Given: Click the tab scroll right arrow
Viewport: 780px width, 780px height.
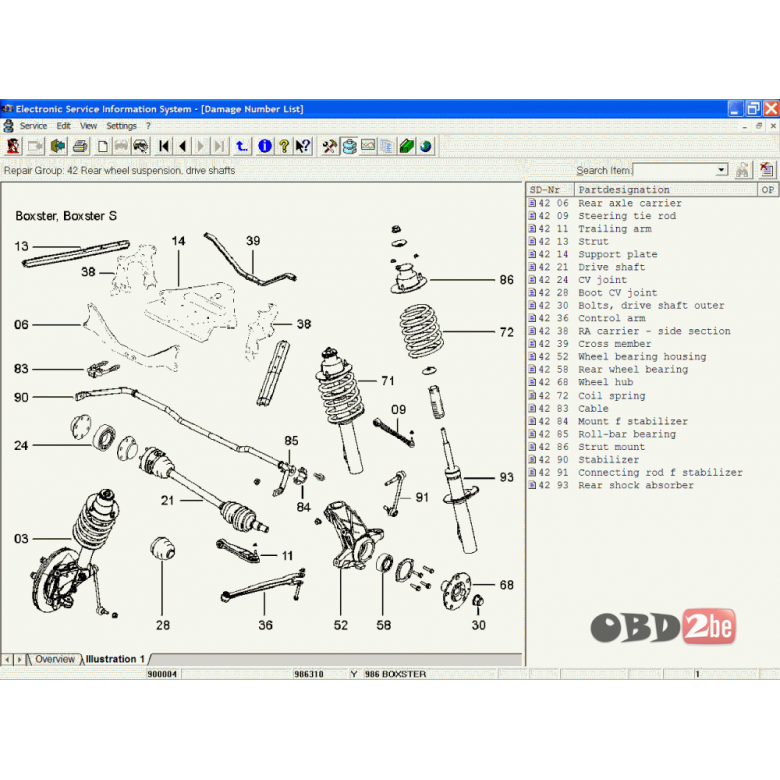Looking at the screenshot, I should click(19, 660).
